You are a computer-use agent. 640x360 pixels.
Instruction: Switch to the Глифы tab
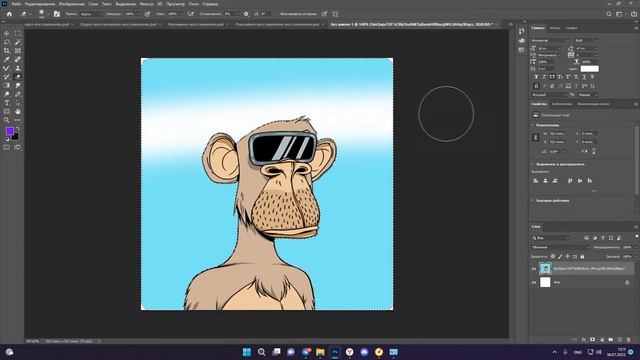pyautogui.click(x=571, y=28)
